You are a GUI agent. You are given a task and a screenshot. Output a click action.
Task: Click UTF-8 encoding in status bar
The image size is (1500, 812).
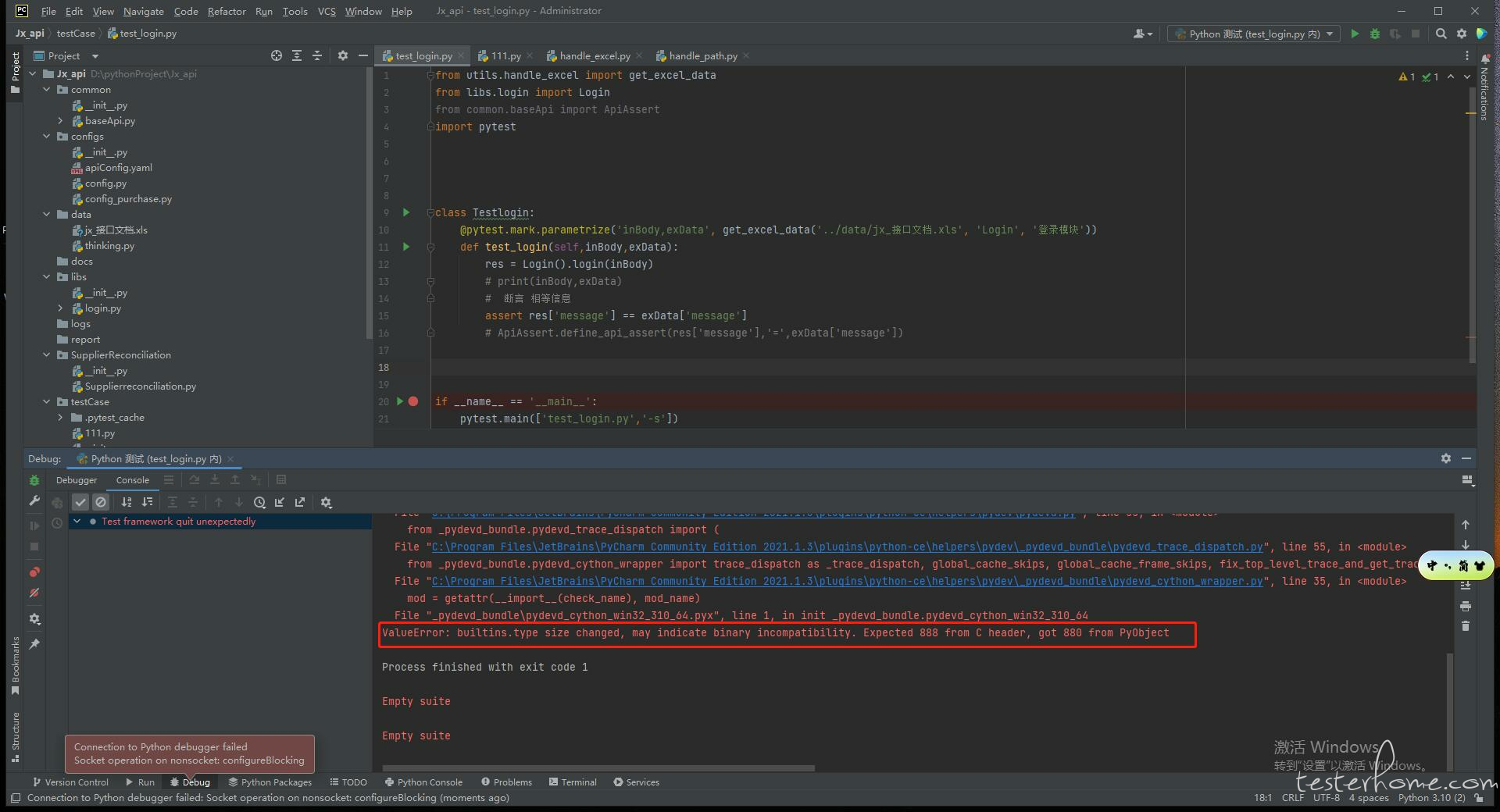click(x=1327, y=798)
